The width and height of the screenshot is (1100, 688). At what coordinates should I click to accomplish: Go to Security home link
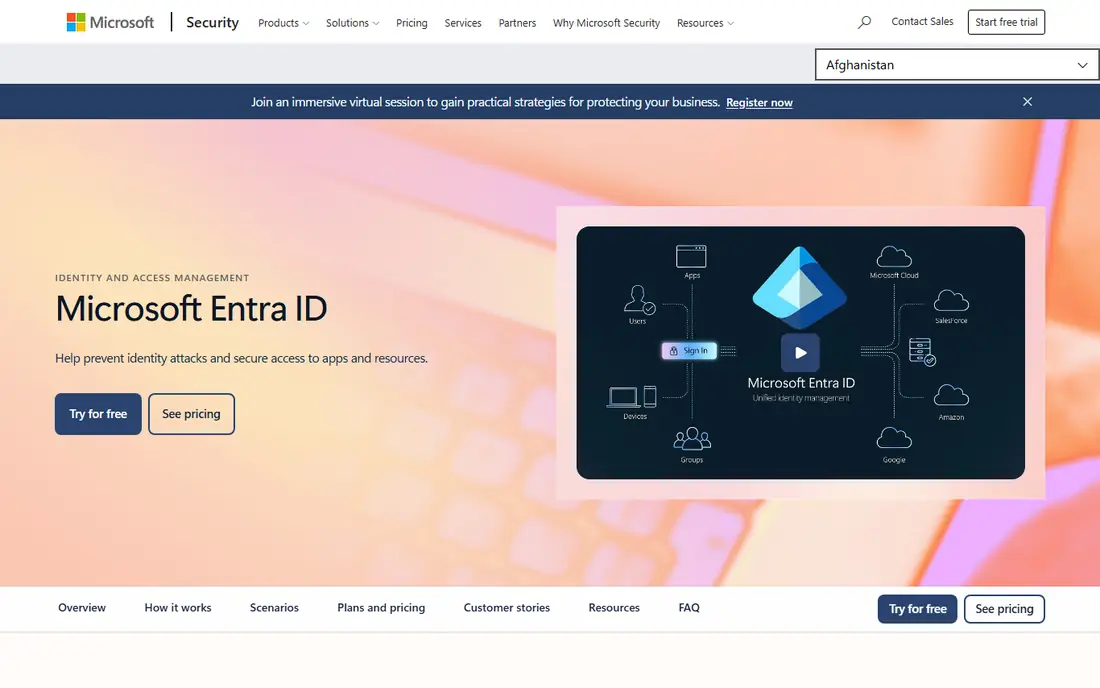213,22
